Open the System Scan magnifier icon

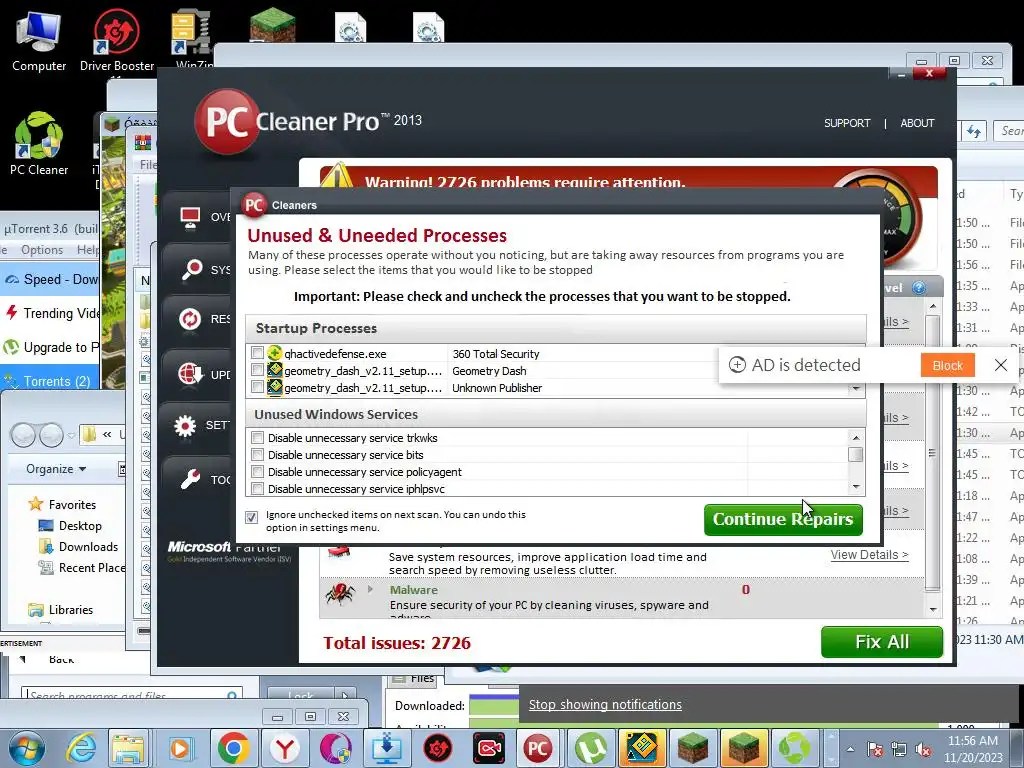click(191, 268)
